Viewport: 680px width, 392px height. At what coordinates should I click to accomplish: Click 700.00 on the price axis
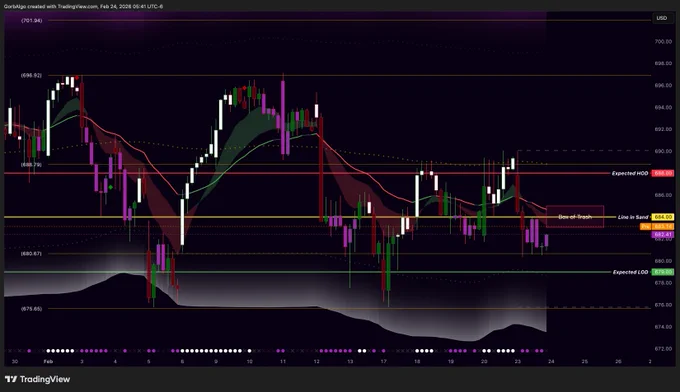click(663, 42)
